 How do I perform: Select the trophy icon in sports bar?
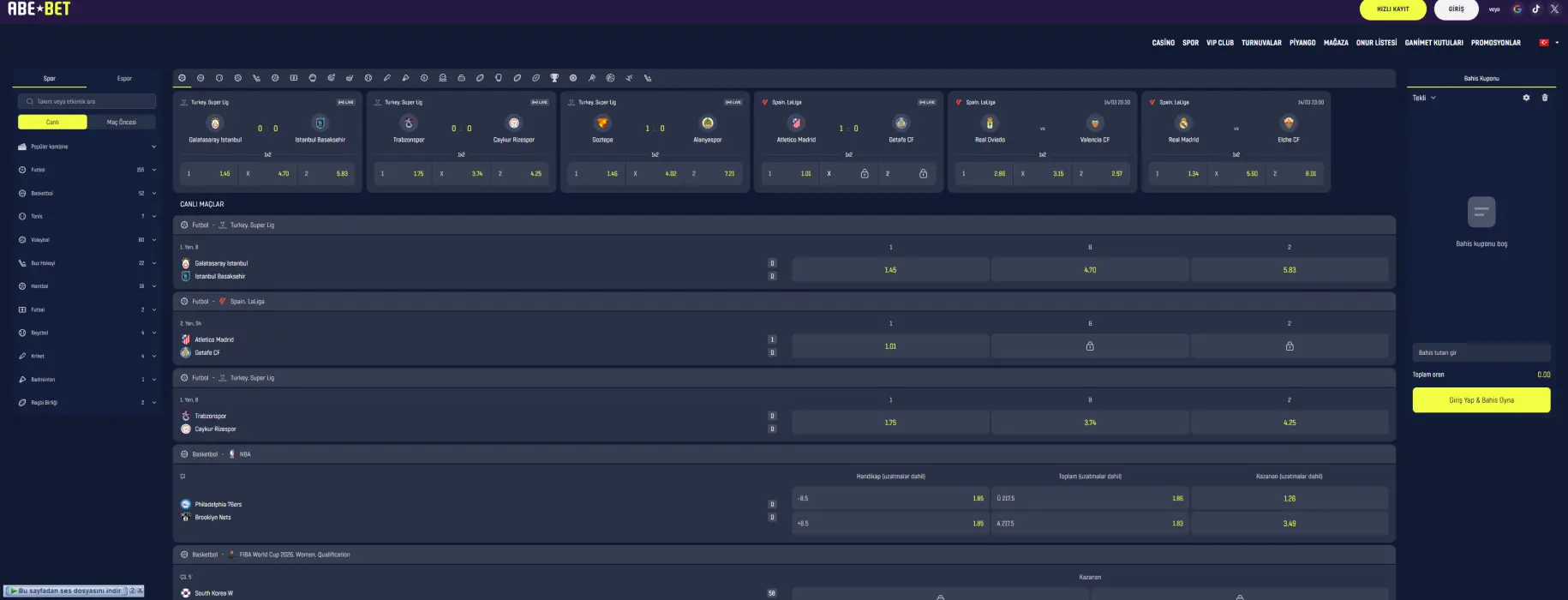[554, 78]
